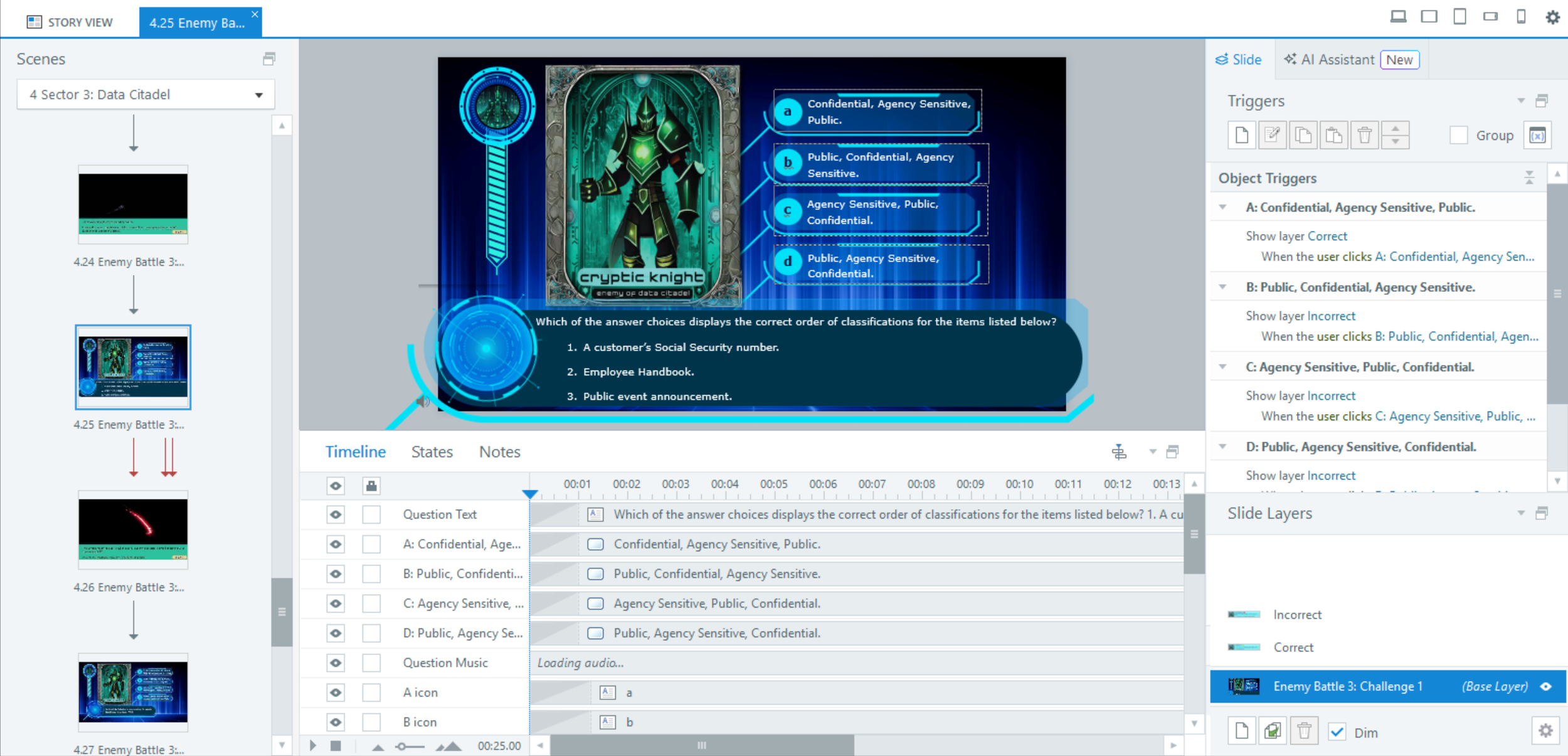The image size is (1568, 756).
Task: Click the delete trigger trash icon
Action: click(x=1364, y=135)
